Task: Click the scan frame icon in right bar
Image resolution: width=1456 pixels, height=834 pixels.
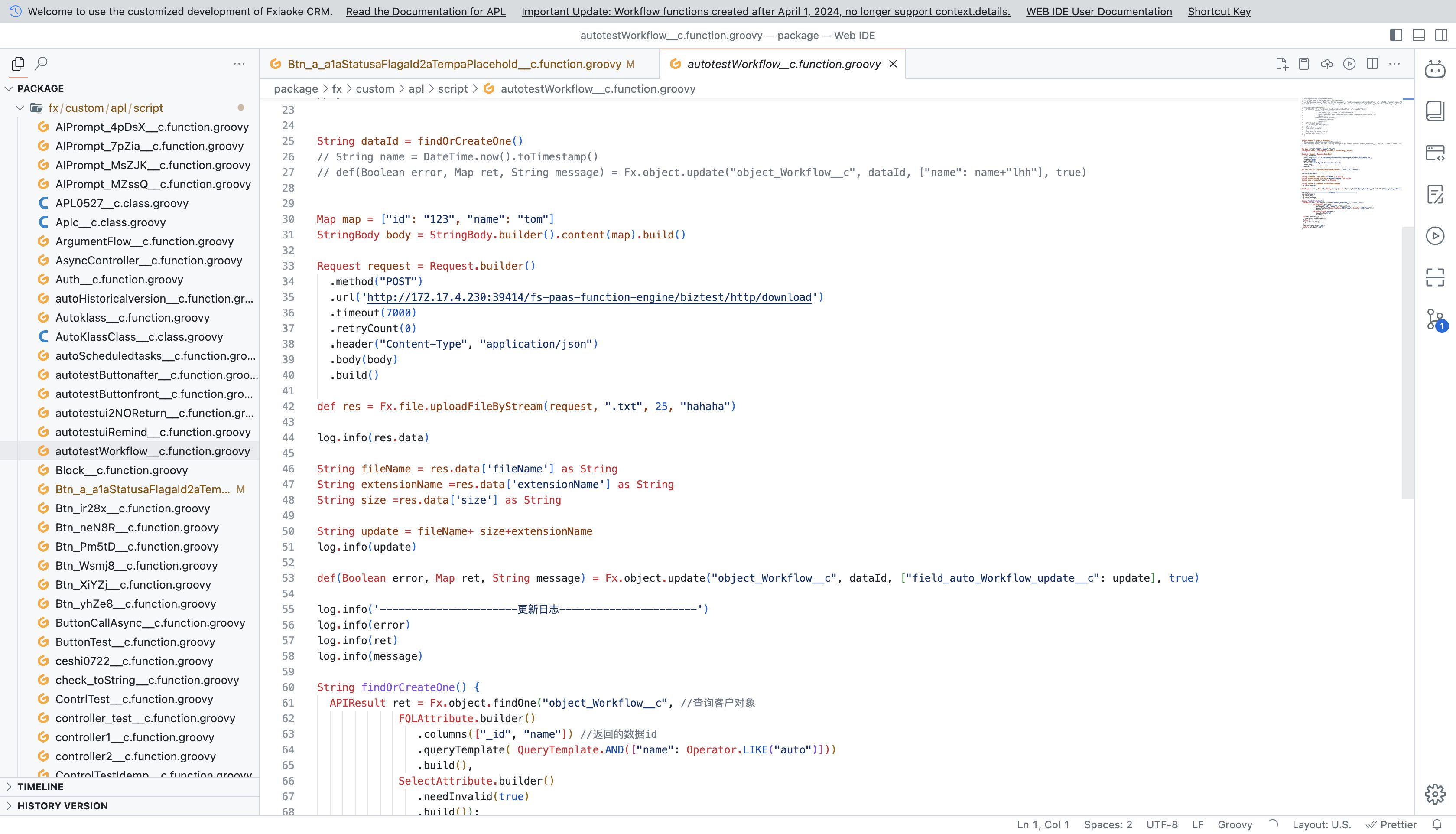Action: pos(1435,277)
